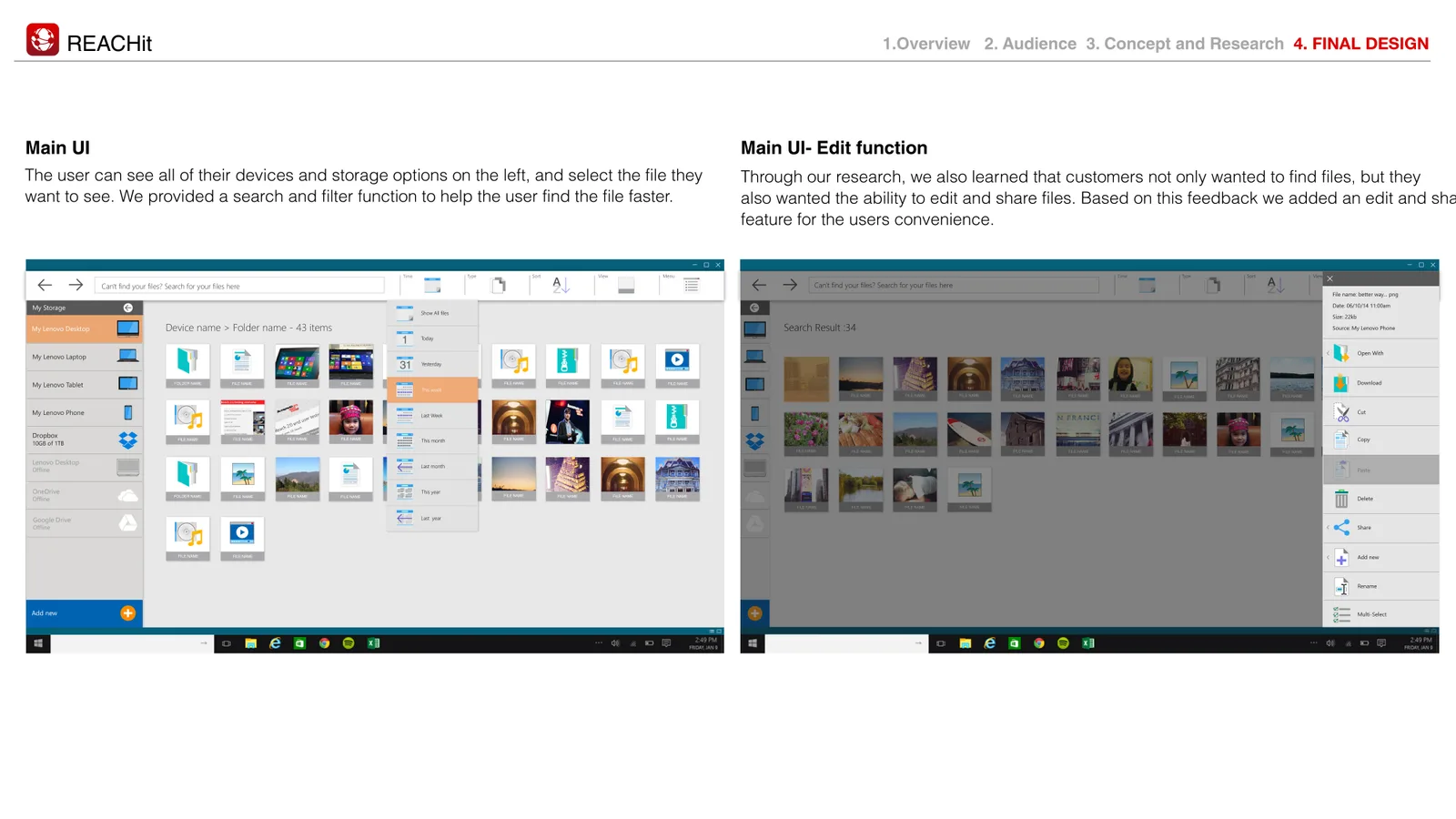
Task: Select My Lenovo Phone in the storage sidebar
Action: [85, 412]
